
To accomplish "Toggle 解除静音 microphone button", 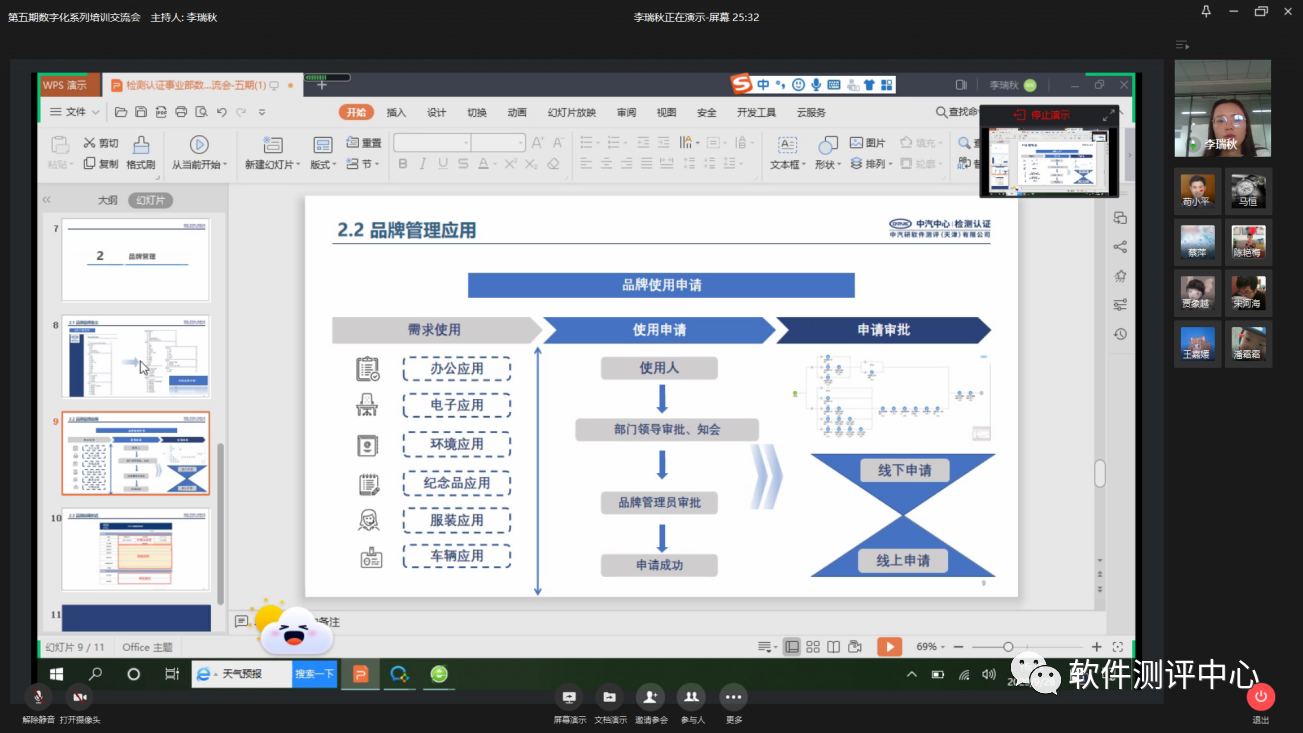I will point(38,697).
